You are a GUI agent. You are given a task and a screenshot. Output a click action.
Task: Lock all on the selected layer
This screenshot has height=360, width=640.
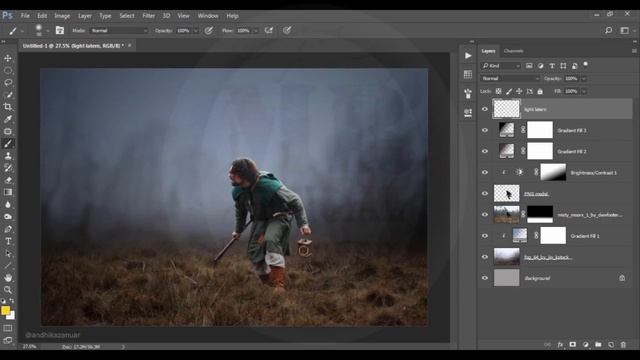540,91
